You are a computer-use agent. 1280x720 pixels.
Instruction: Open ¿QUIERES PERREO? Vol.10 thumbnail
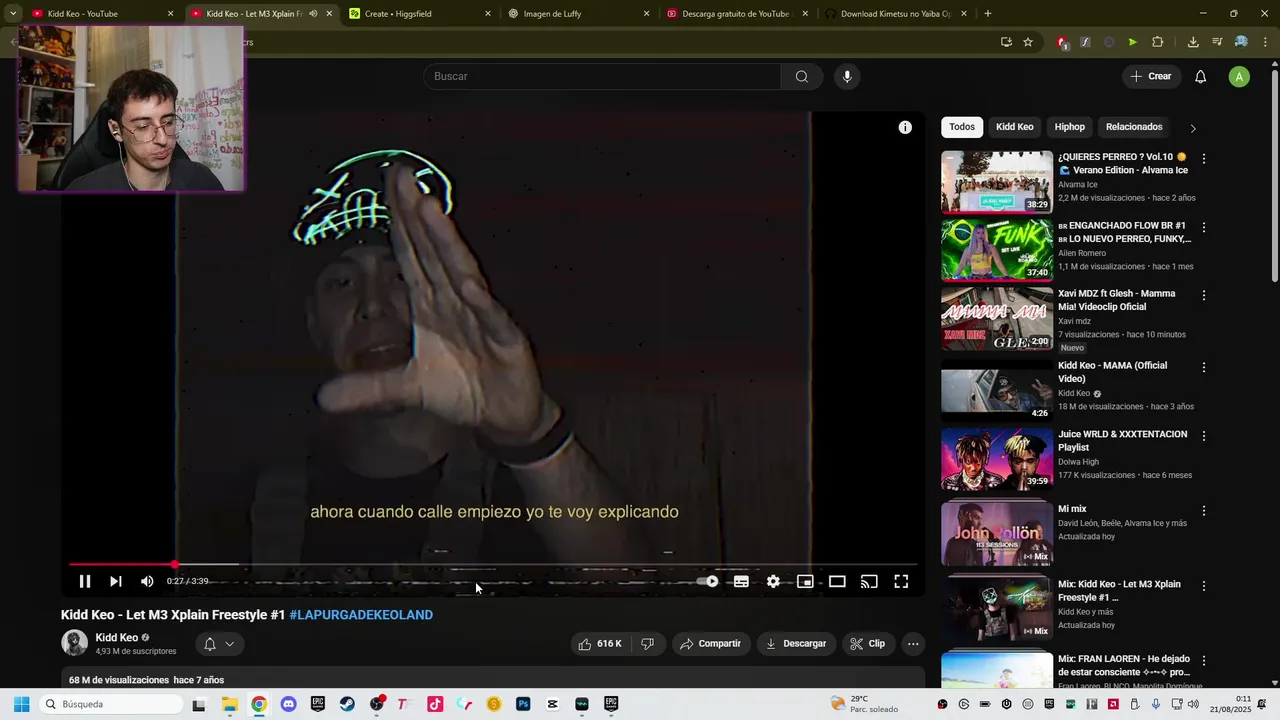pos(997,182)
